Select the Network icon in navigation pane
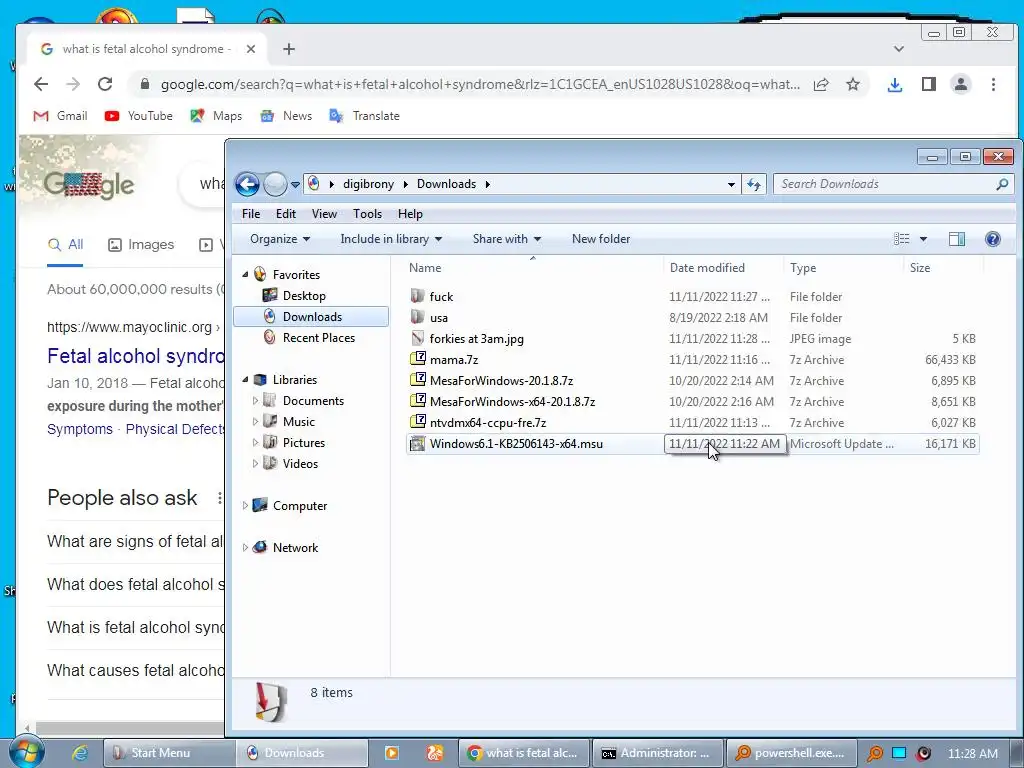1024x768 pixels. (x=260, y=547)
